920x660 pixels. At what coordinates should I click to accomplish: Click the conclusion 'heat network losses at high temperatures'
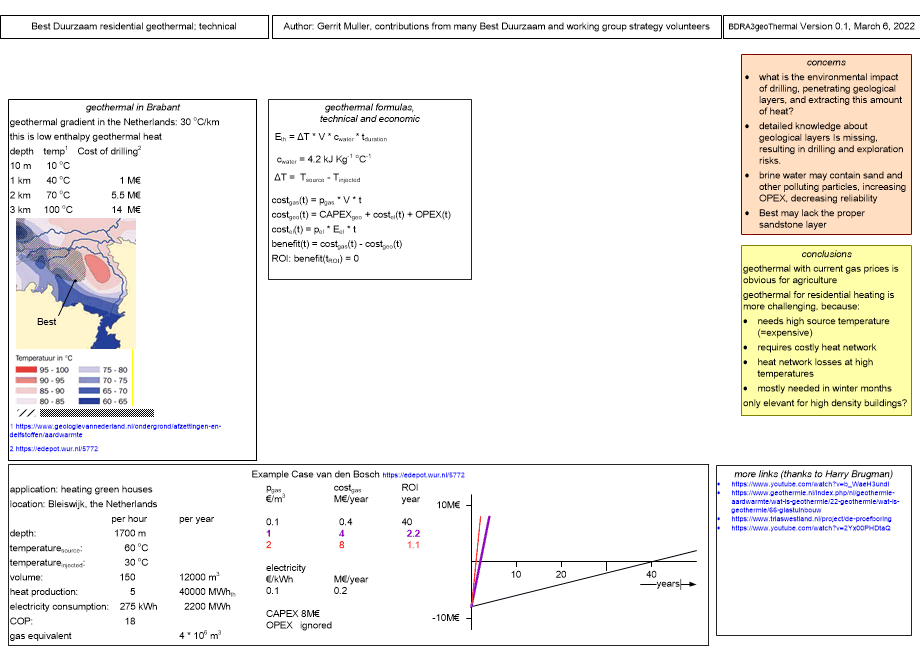pos(815,368)
